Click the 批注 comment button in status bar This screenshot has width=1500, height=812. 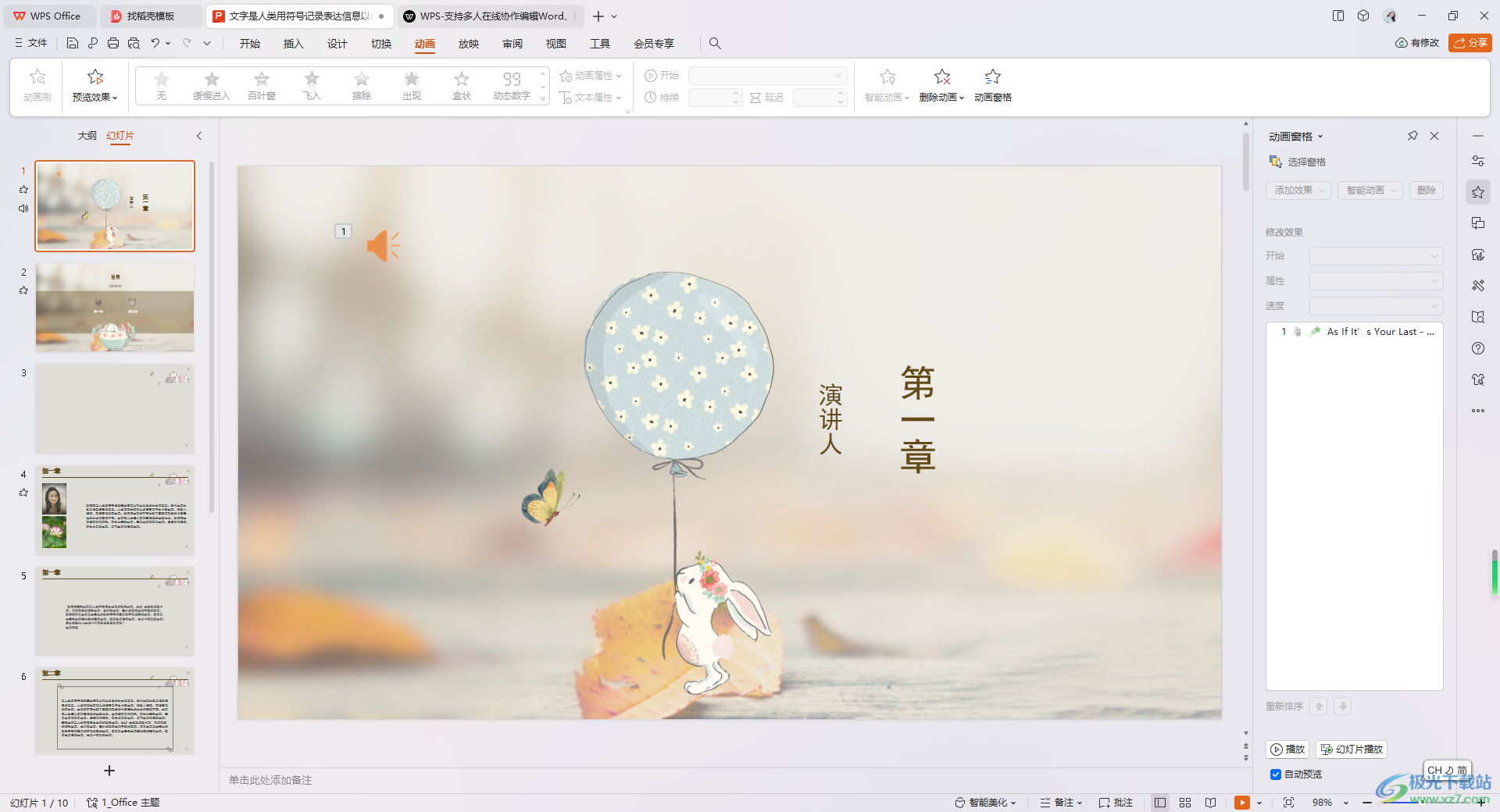point(1116,803)
